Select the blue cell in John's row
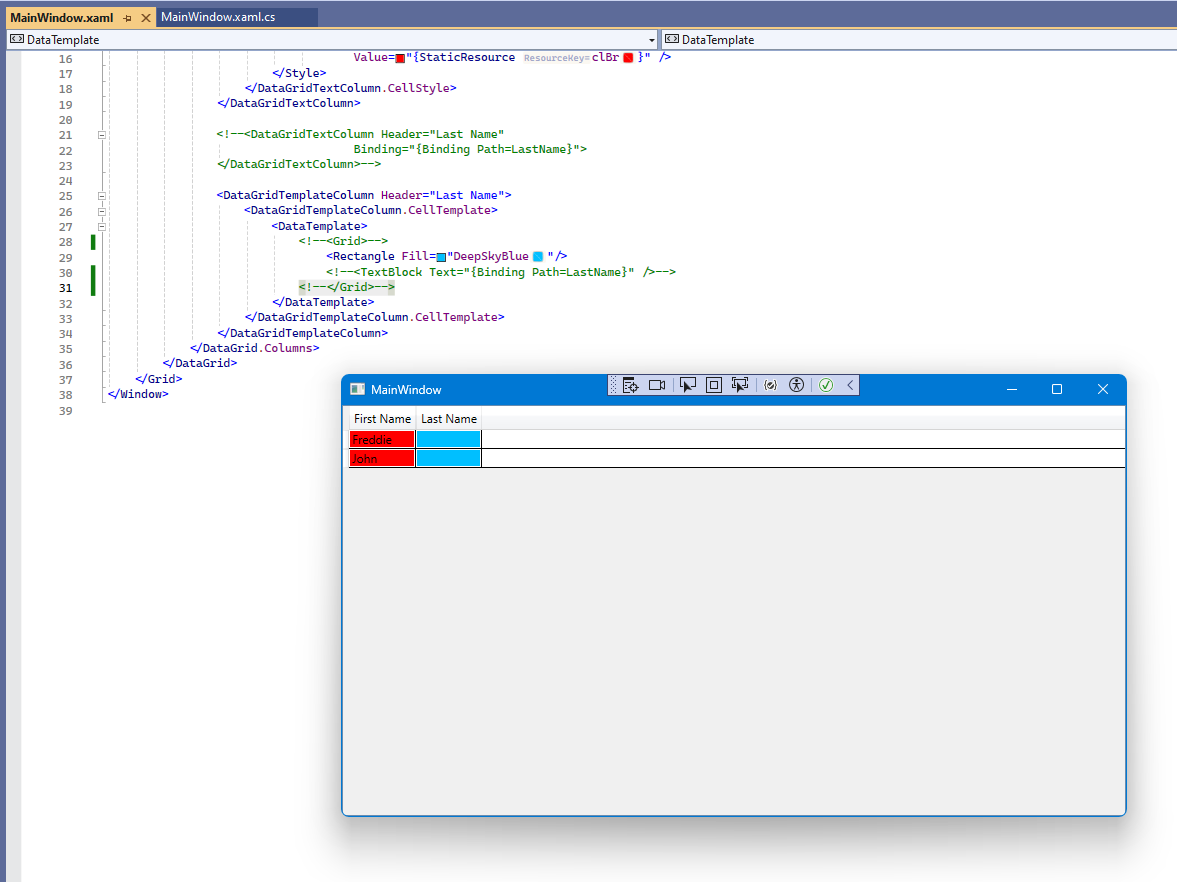Viewport: 1177px width, 882px height. 448,458
